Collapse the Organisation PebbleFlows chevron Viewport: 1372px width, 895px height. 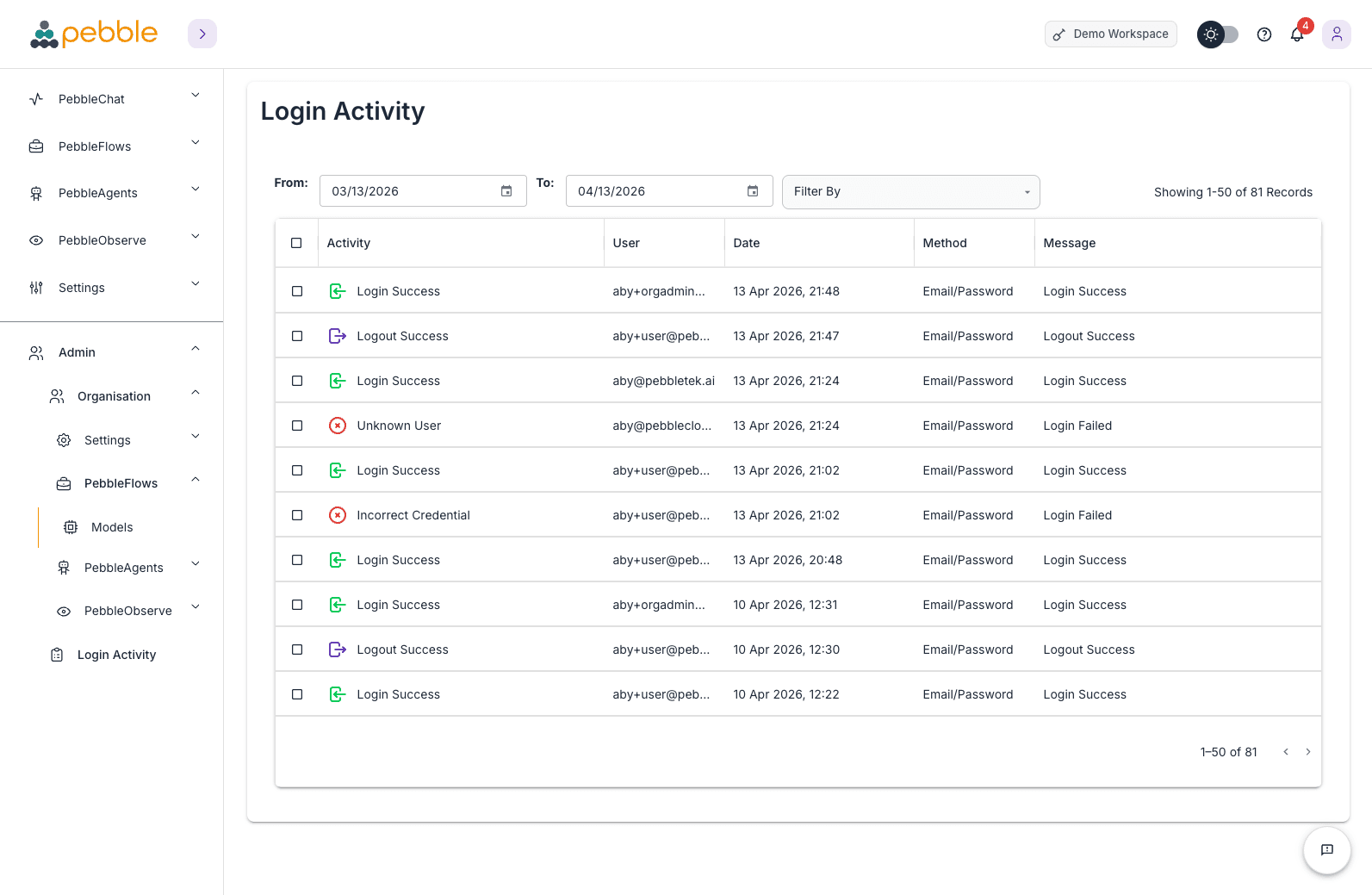(x=196, y=480)
